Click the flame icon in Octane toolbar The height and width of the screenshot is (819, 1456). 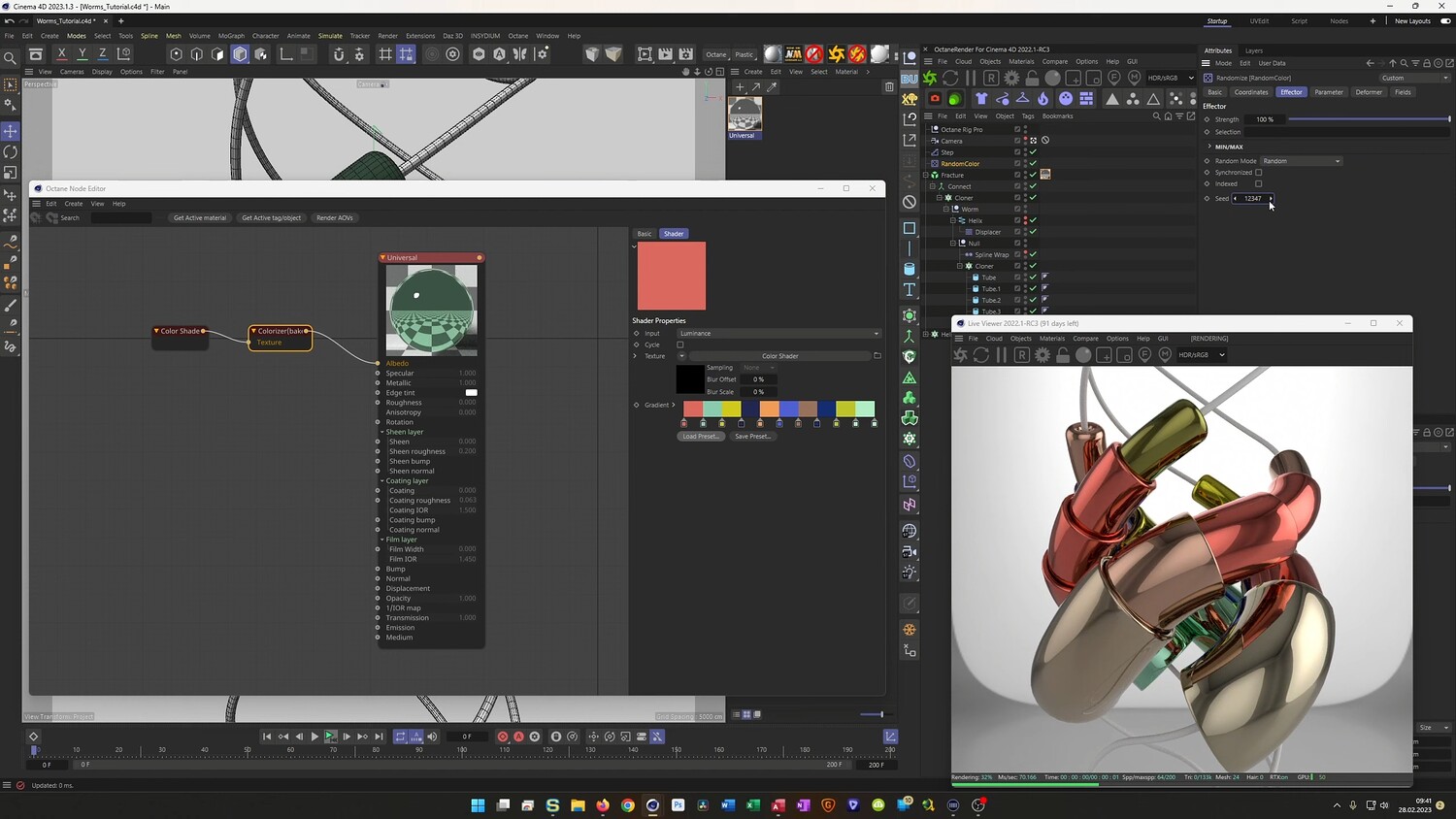[1043, 99]
